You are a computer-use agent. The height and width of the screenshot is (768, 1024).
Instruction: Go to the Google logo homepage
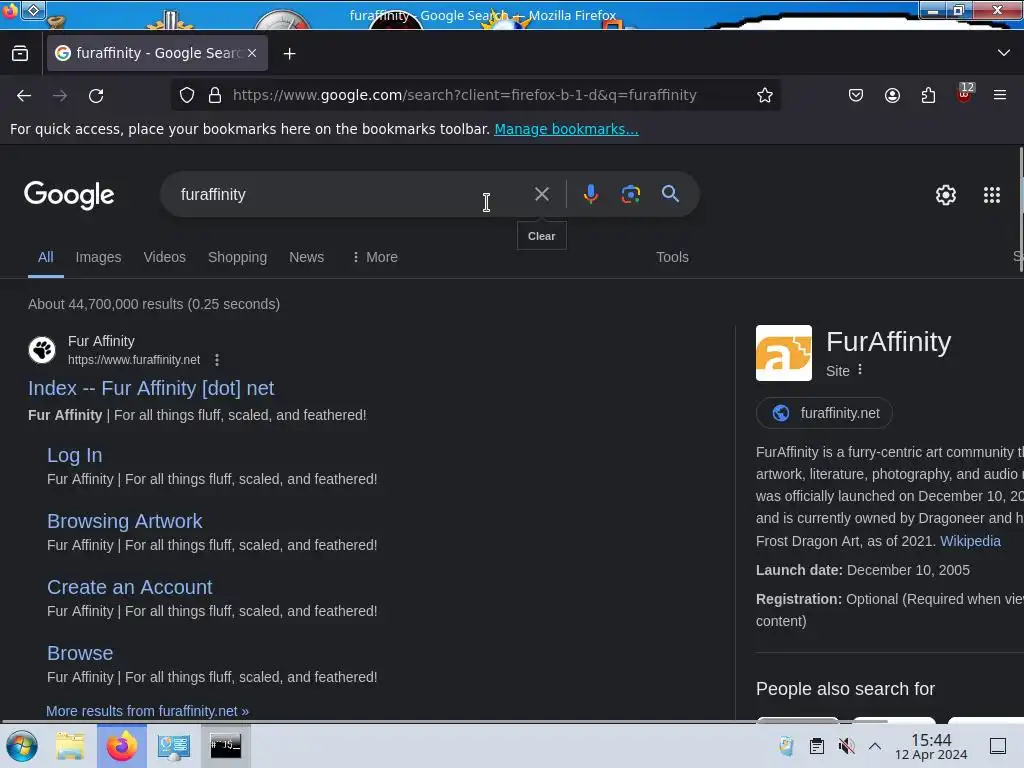coord(69,195)
